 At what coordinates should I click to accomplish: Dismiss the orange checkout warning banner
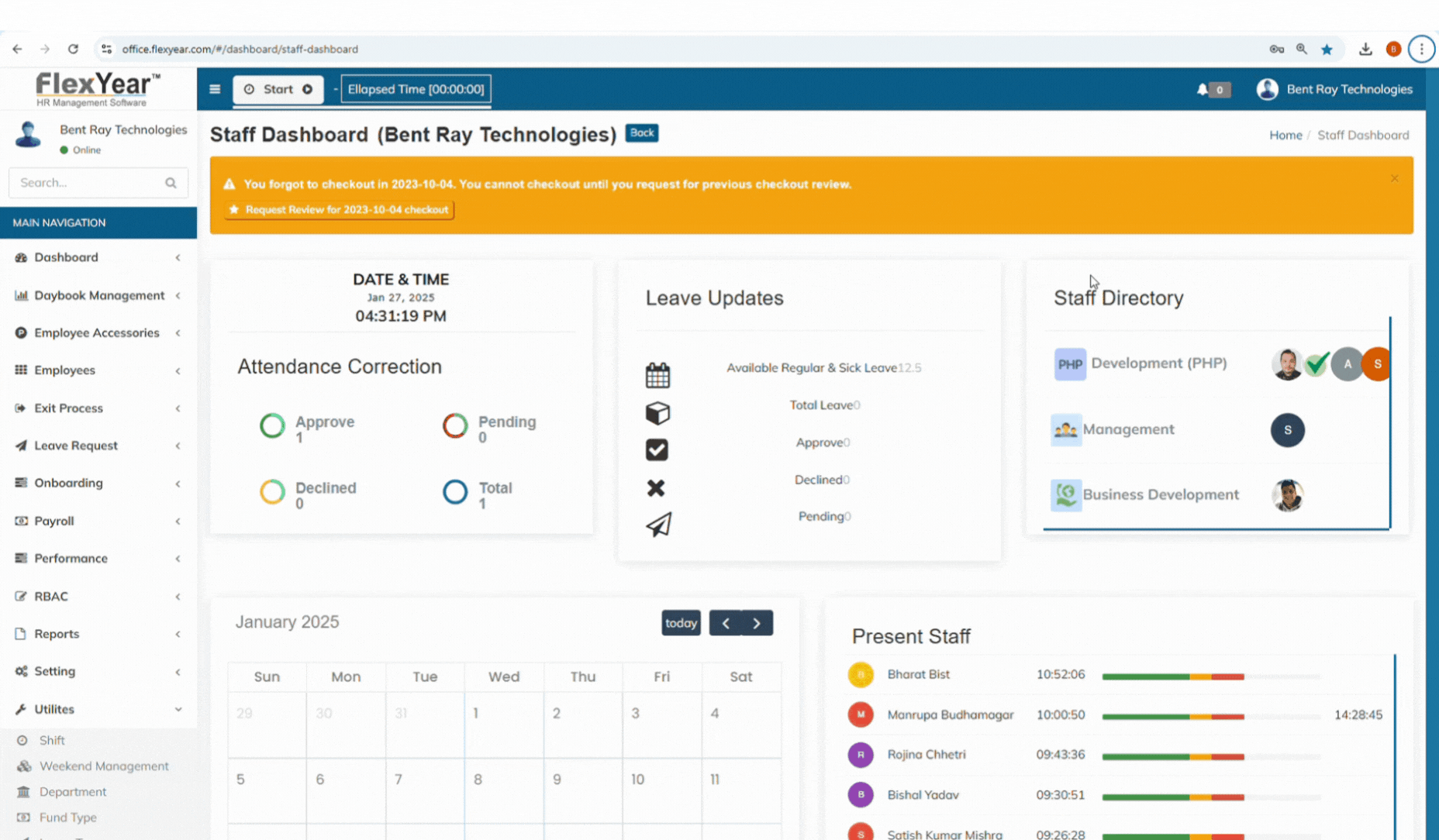pos(1394,178)
